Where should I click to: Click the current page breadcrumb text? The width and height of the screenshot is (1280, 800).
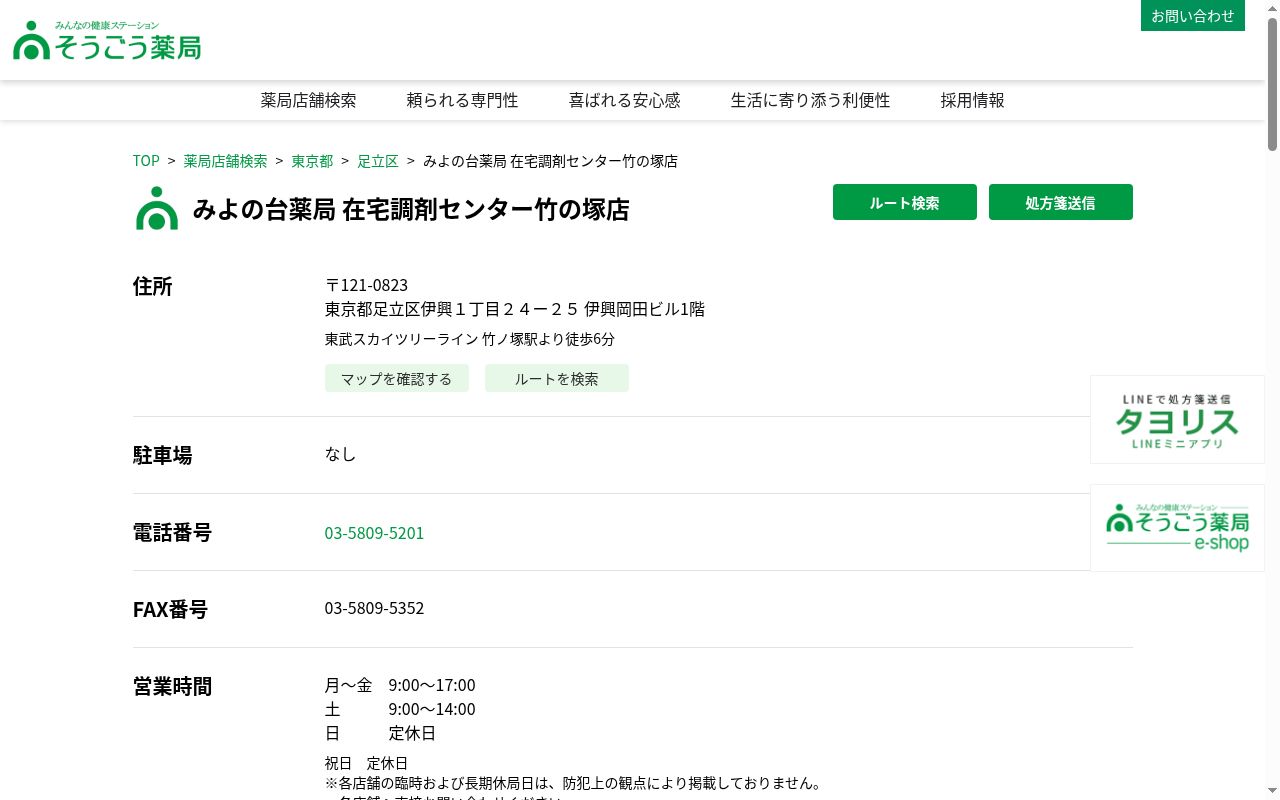click(x=551, y=161)
